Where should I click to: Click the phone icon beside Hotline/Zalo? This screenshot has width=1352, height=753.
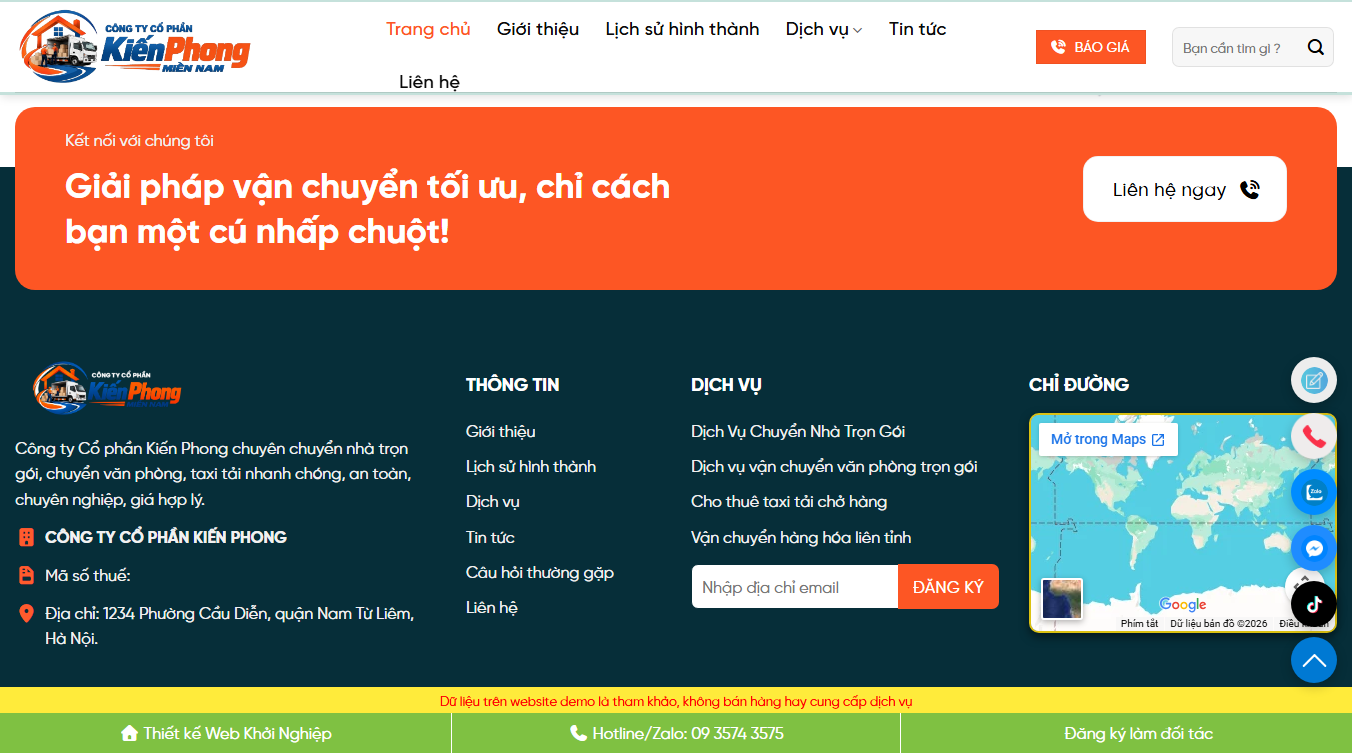point(578,734)
